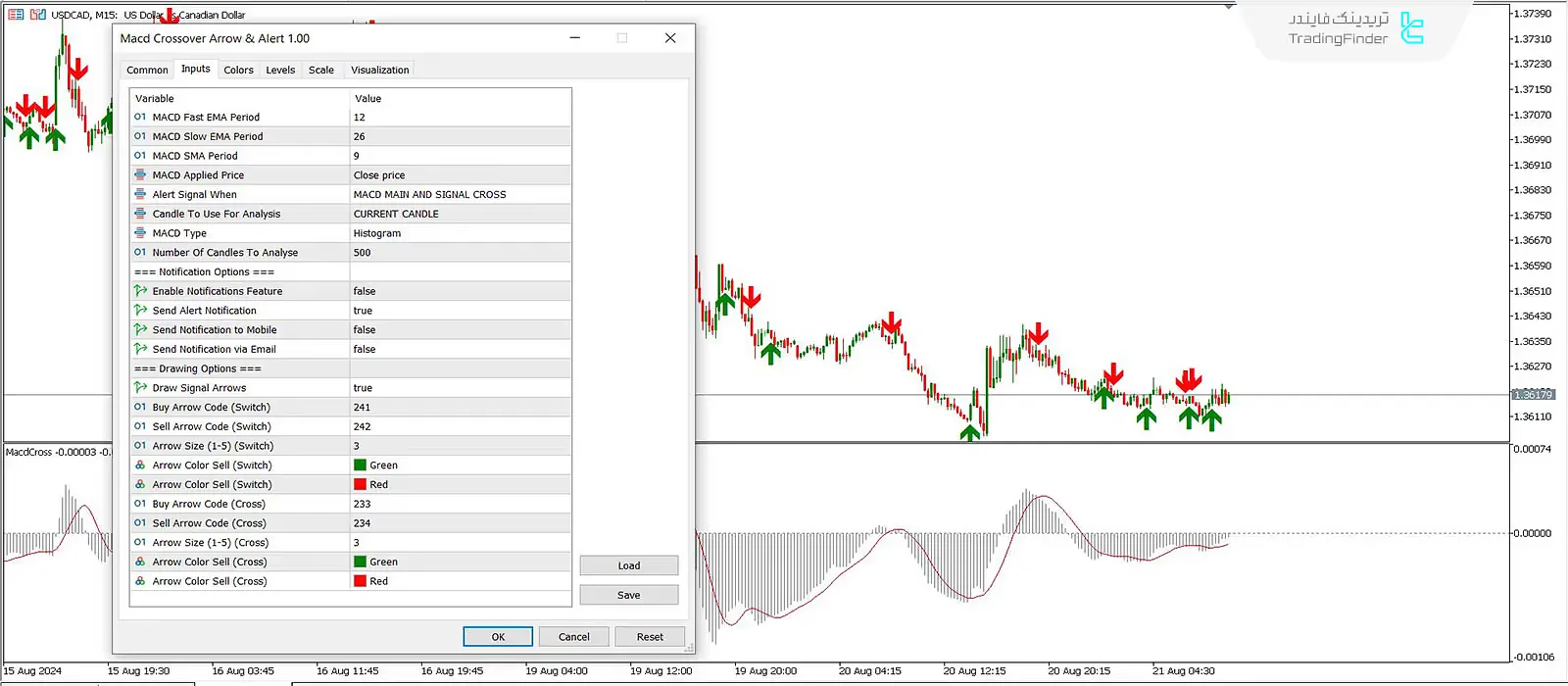Click the dialog size grip in the bottom corner
The height and width of the screenshot is (686, 1568).
[689, 649]
